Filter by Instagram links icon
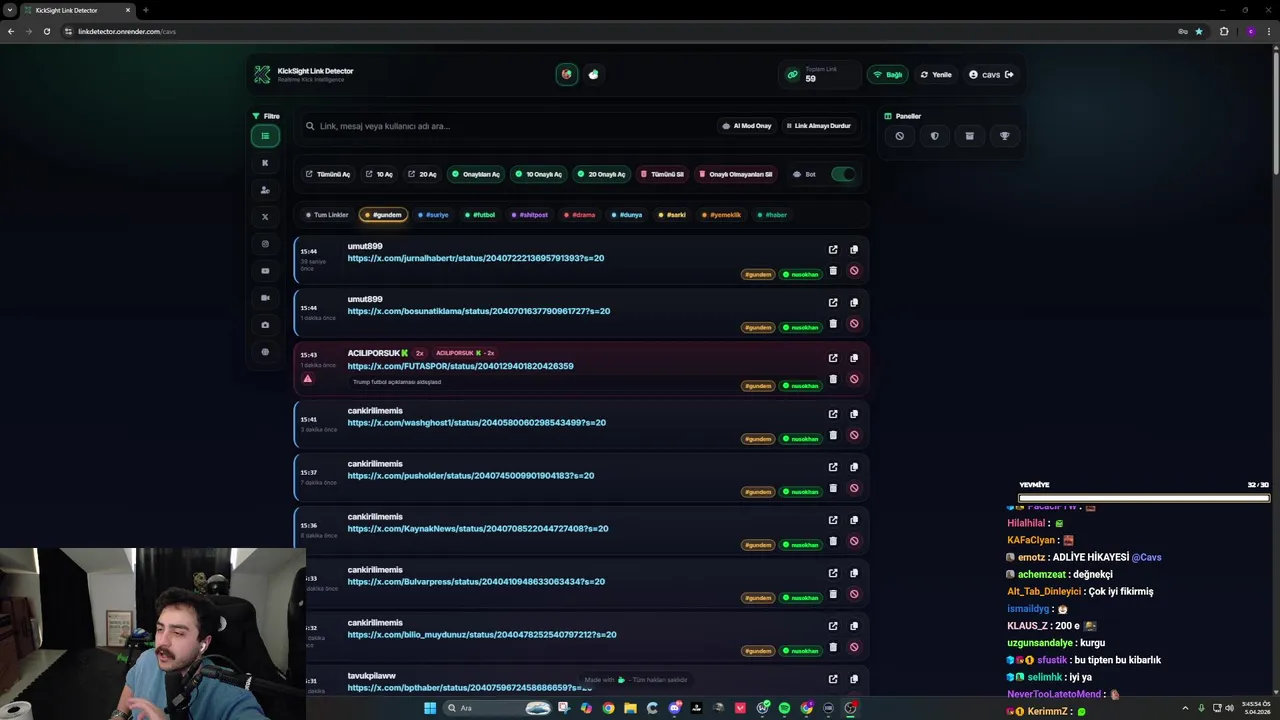The width and height of the screenshot is (1280, 720). 265,244
